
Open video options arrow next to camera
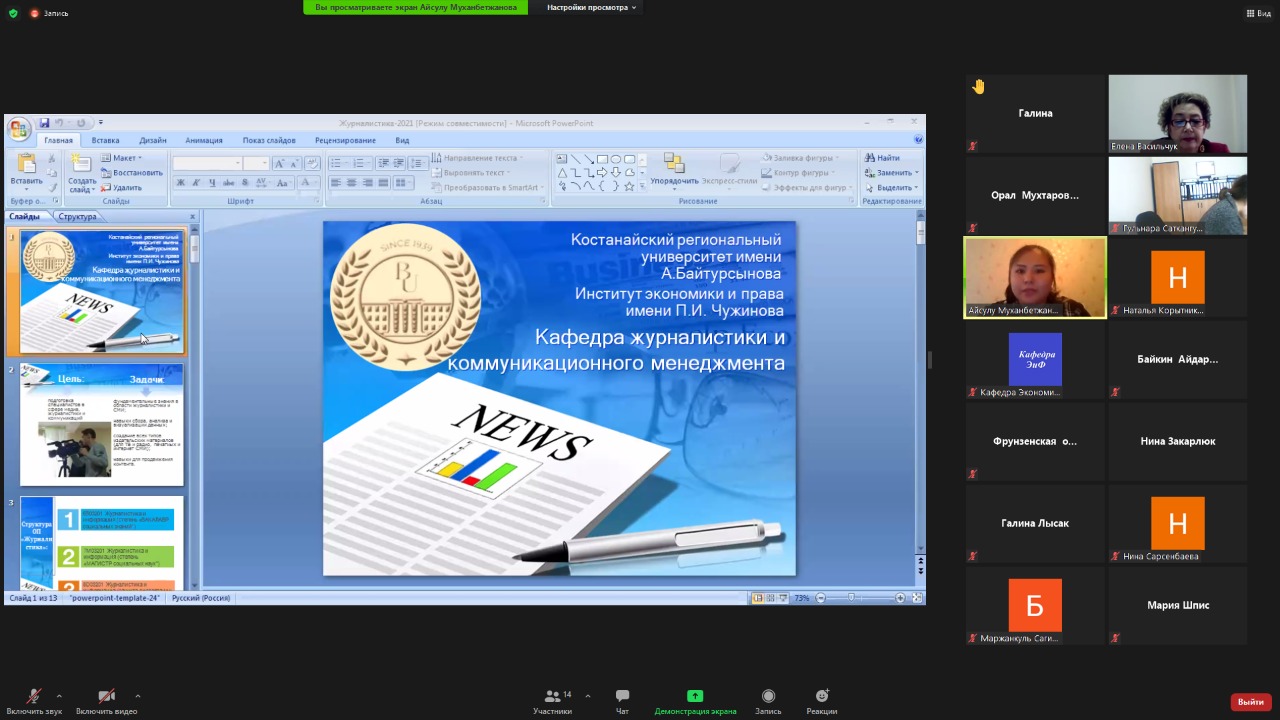click(137, 696)
